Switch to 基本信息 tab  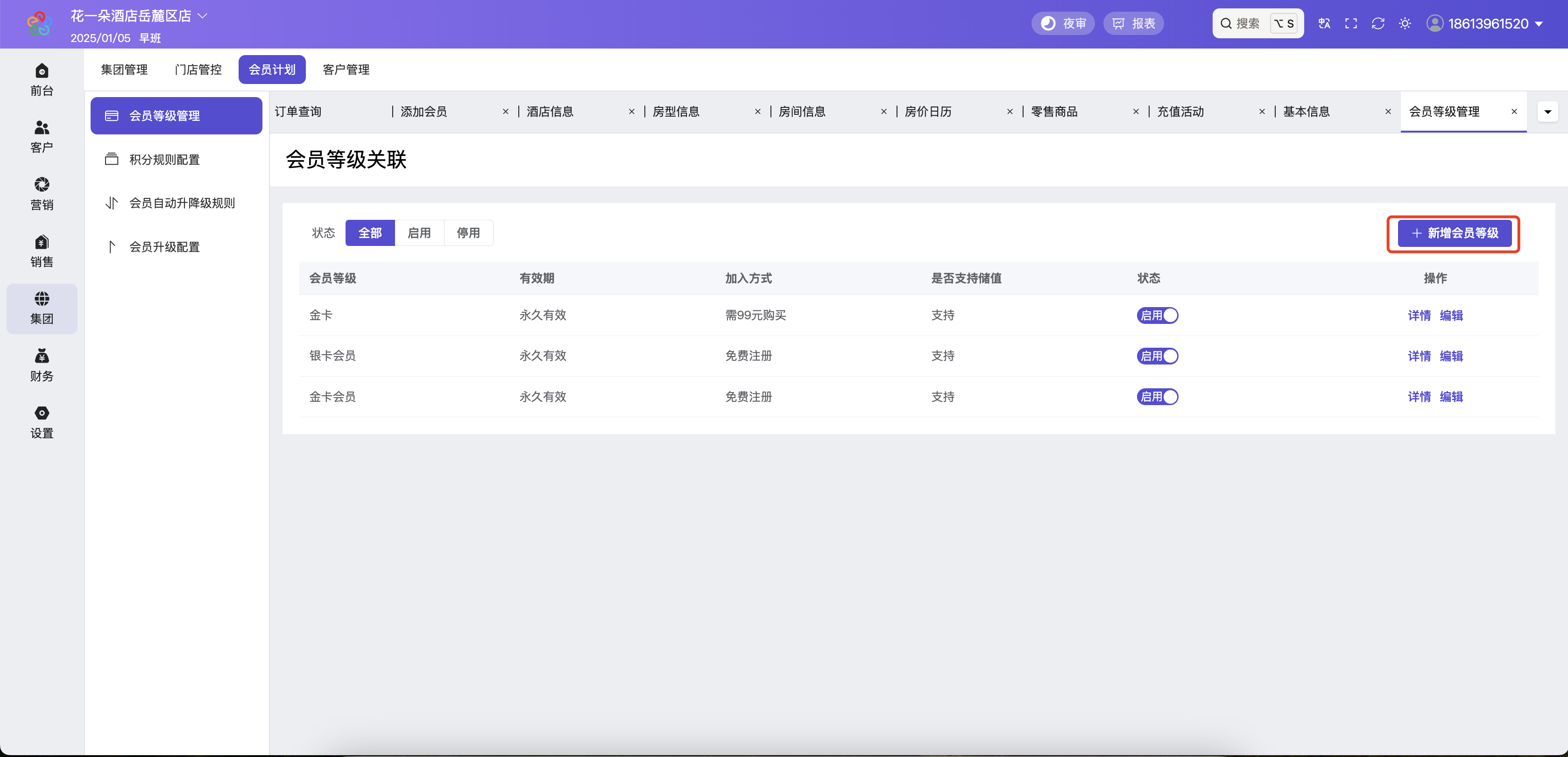pyautogui.click(x=1306, y=112)
